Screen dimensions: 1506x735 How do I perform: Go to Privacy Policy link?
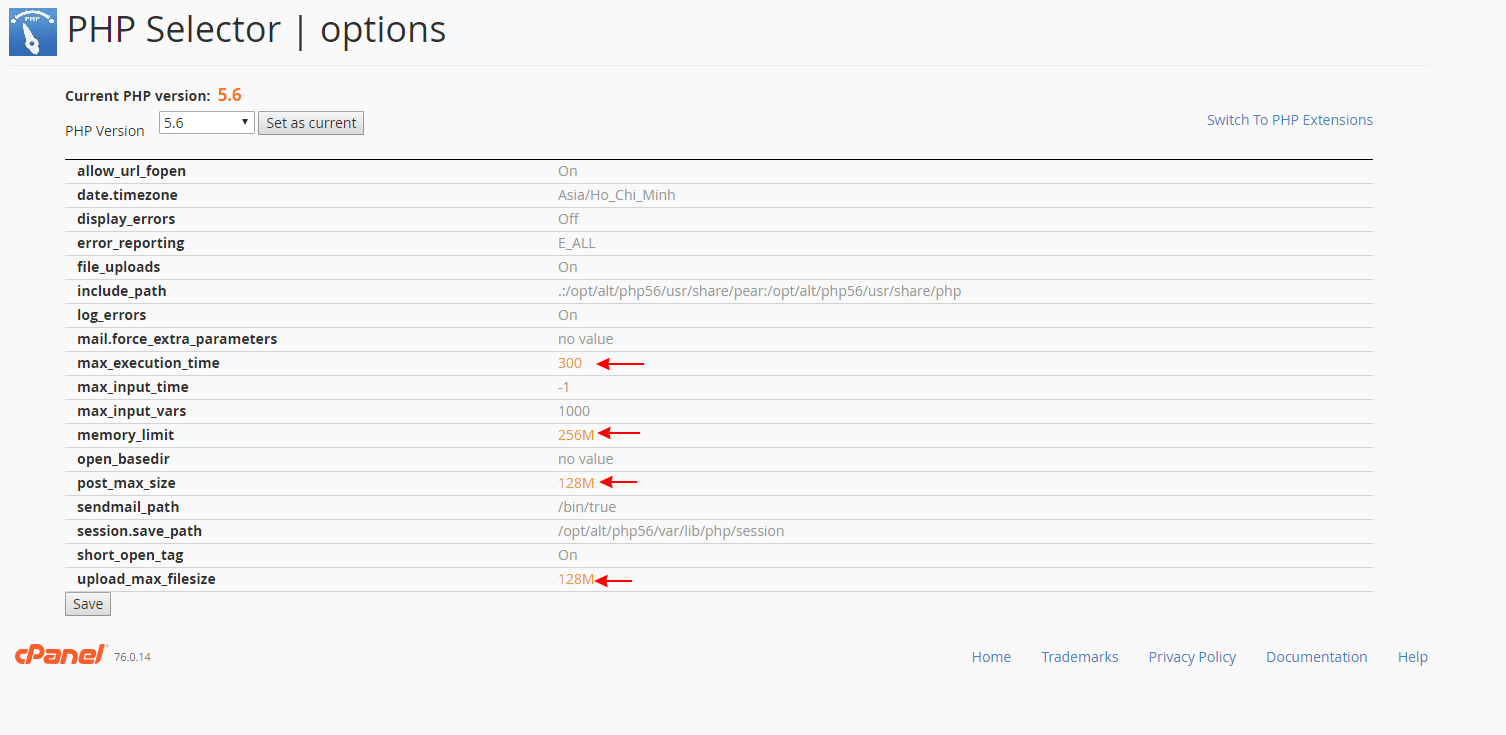pyautogui.click(x=1192, y=657)
